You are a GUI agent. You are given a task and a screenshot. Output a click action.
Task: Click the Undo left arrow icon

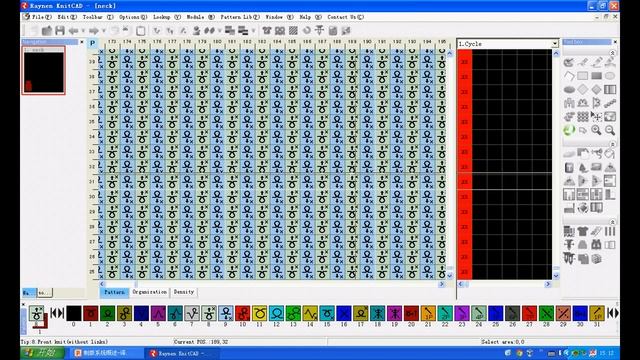pyautogui.click(x=73, y=31)
